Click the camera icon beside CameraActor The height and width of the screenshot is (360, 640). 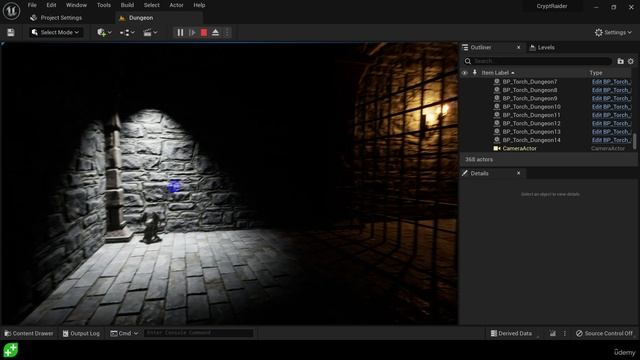click(497, 149)
